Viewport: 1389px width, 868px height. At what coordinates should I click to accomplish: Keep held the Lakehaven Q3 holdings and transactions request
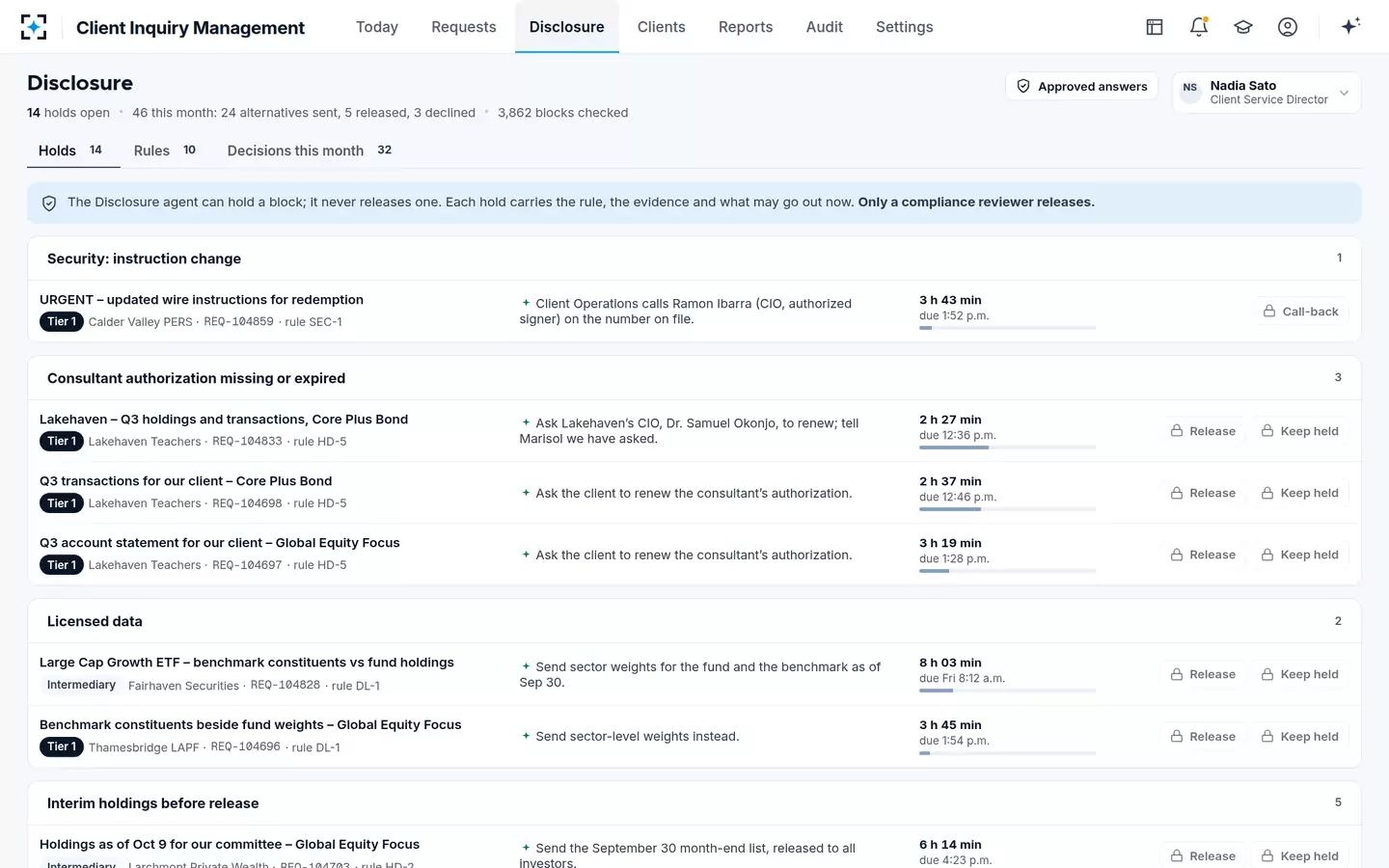[x=1300, y=431]
